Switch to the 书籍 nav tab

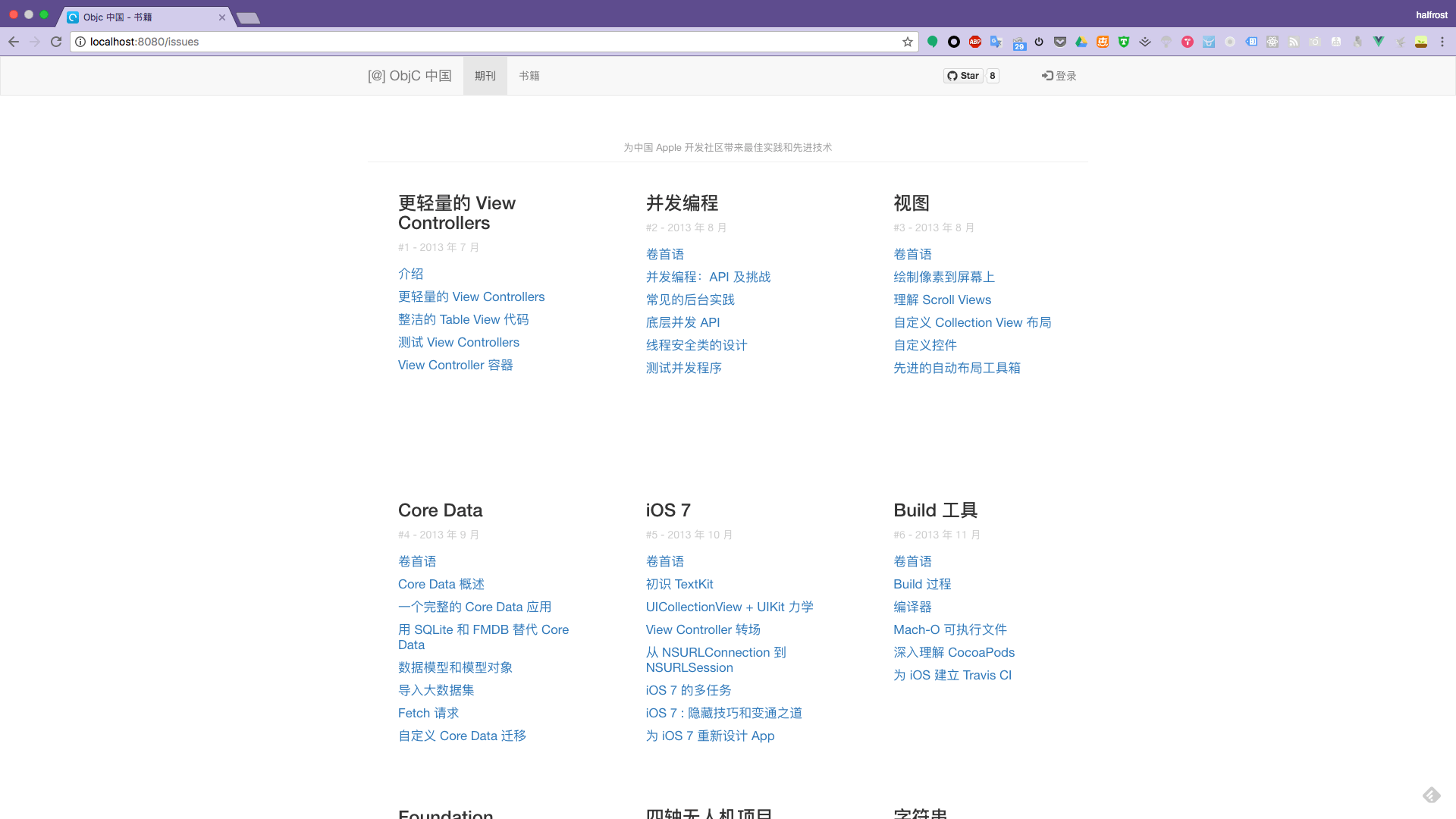pos(529,76)
